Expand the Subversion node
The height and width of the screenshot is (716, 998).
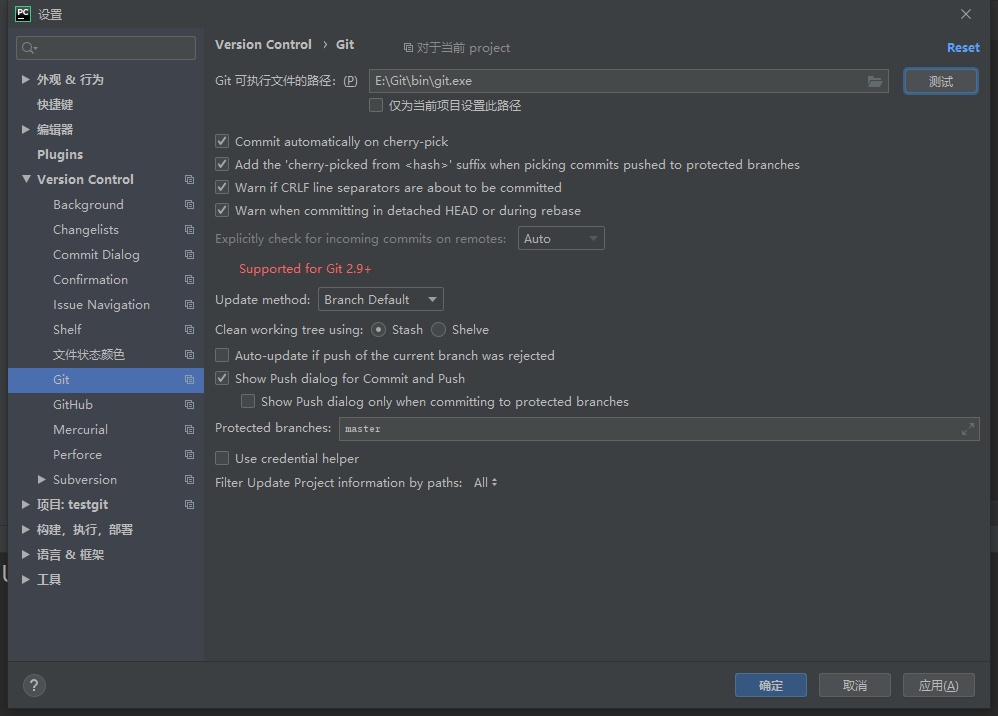pos(41,479)
